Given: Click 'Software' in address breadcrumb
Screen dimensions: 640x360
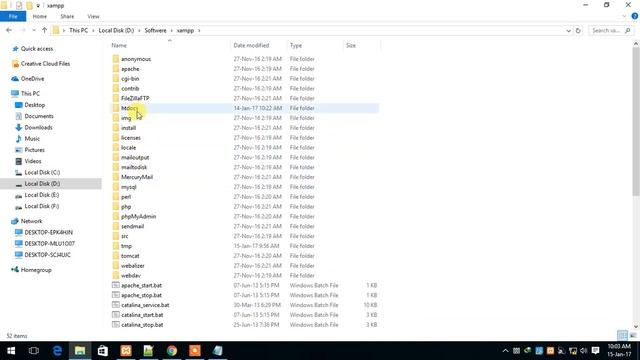Looking at the screenshot, I should pos(155,31).
